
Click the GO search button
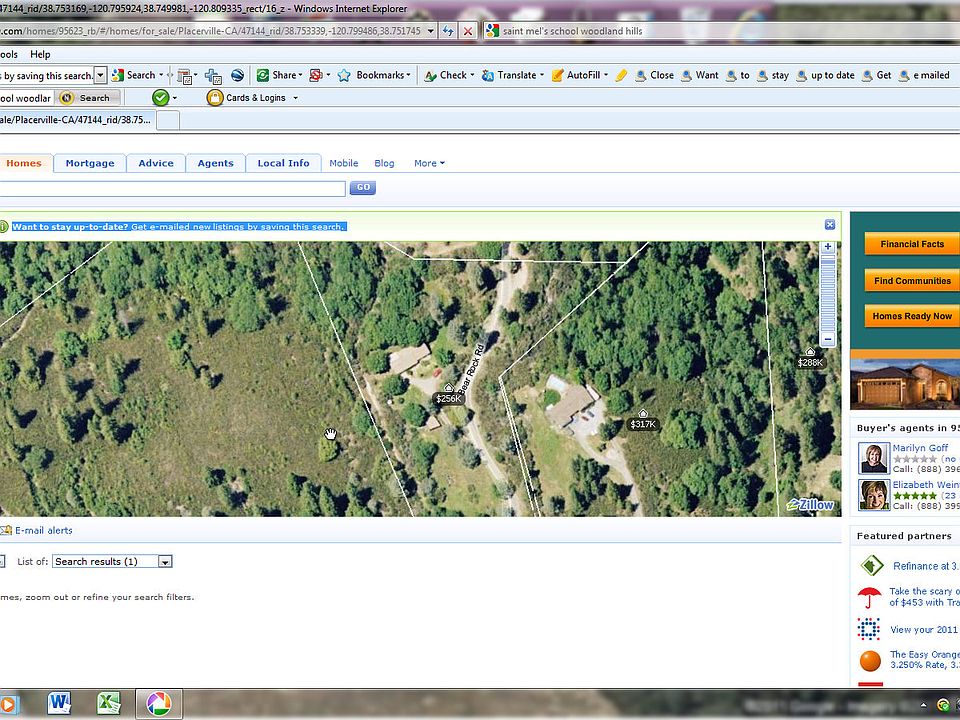click(x=362, y=188)
